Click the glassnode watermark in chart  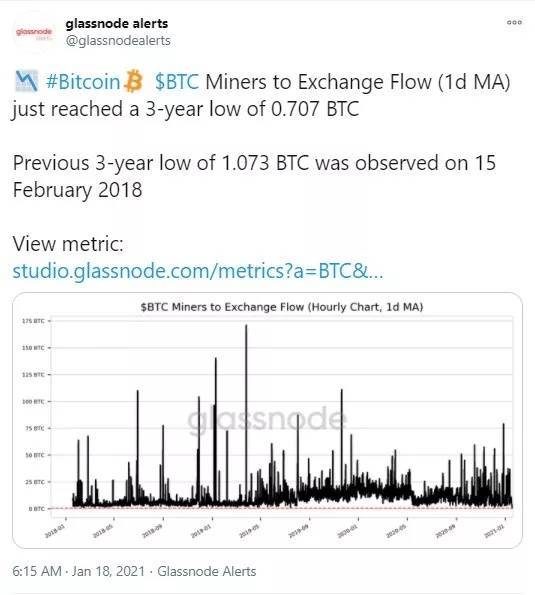click(267, 420)
